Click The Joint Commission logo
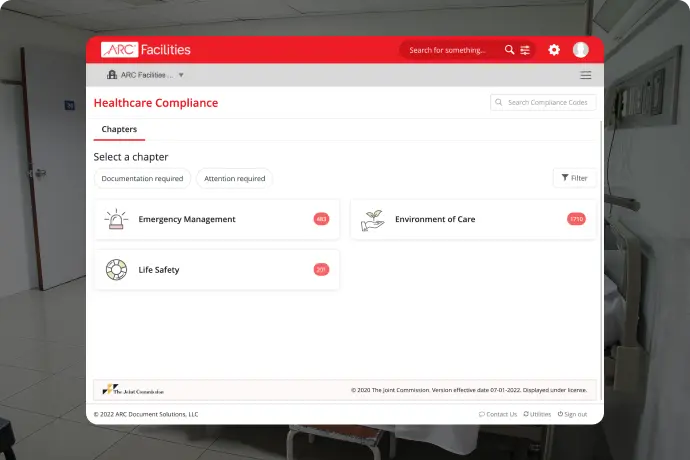Screen dimensions: 690x460 [131, 390]
